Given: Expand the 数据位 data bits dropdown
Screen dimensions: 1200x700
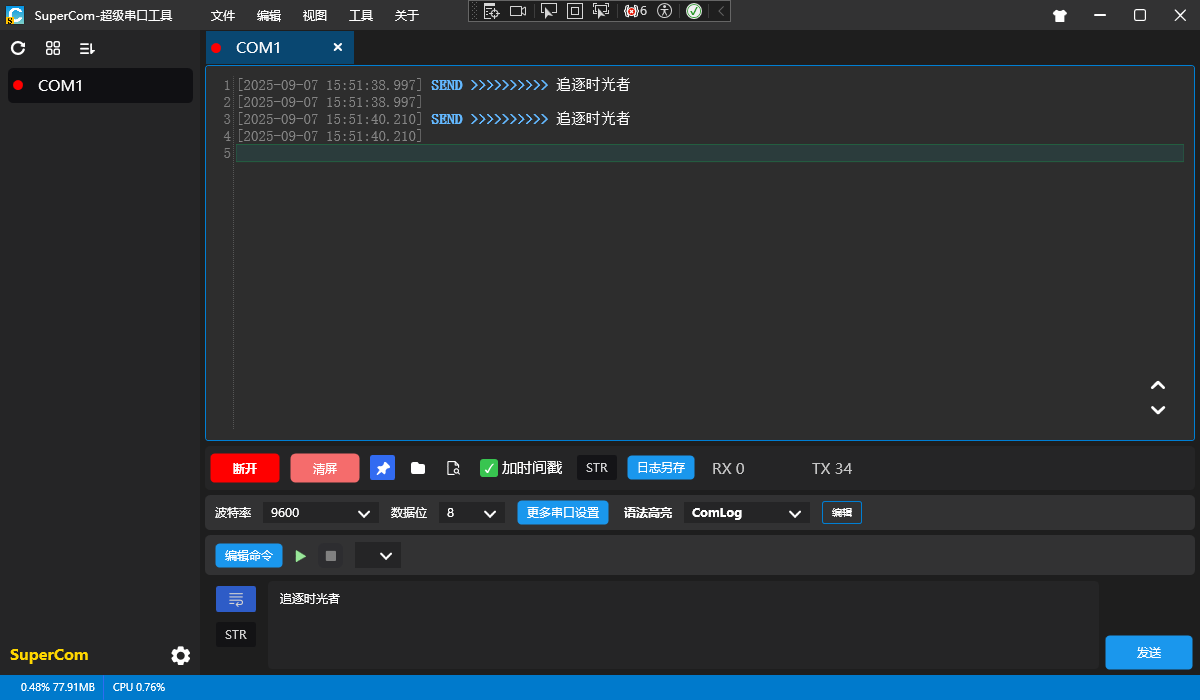Looking at the screenshot, I should pyautogui.click(x=472, y=512).
